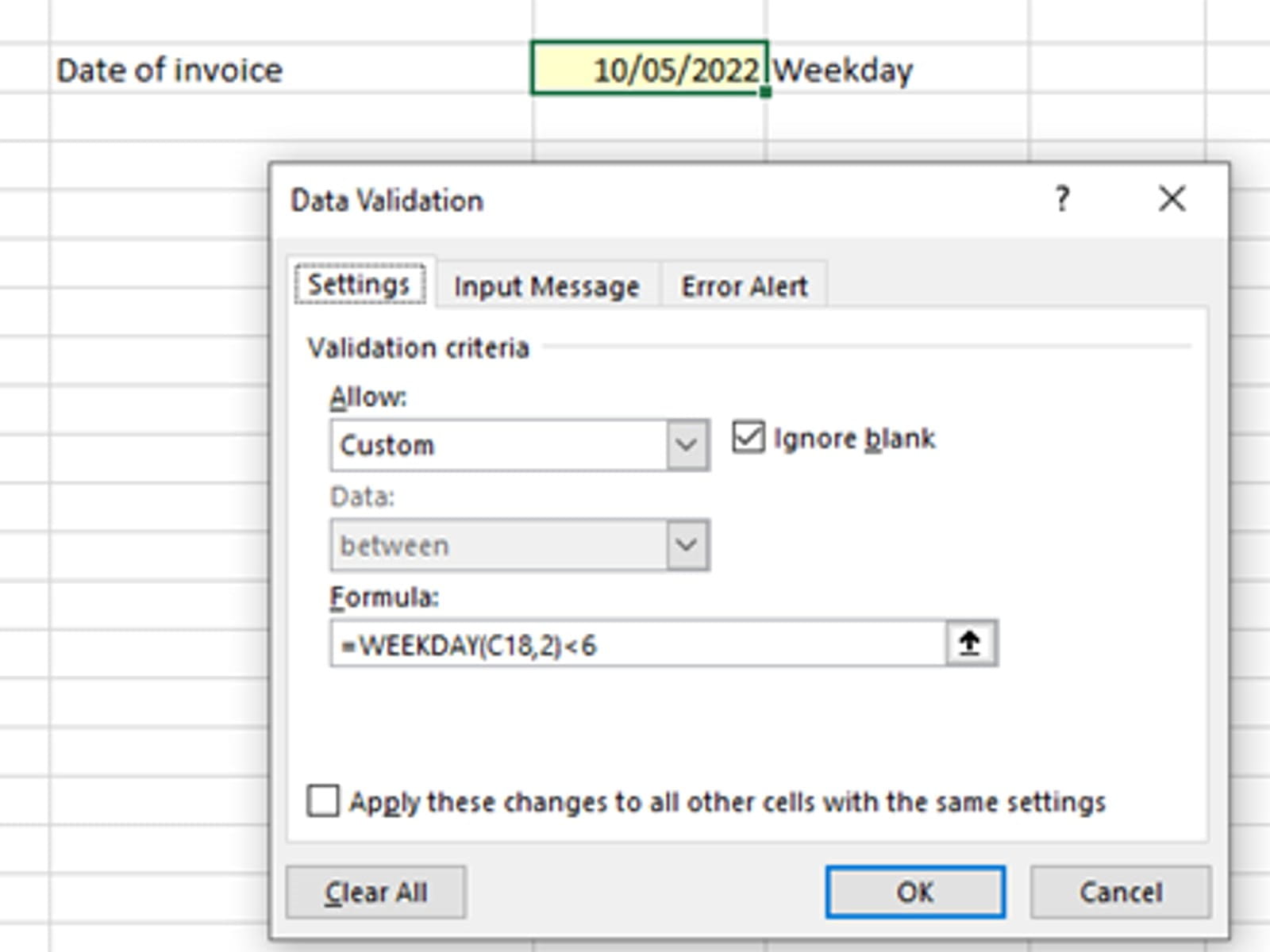1270x952 pixels.
Task: Open the Input Message tab
Action: (546, 286)
